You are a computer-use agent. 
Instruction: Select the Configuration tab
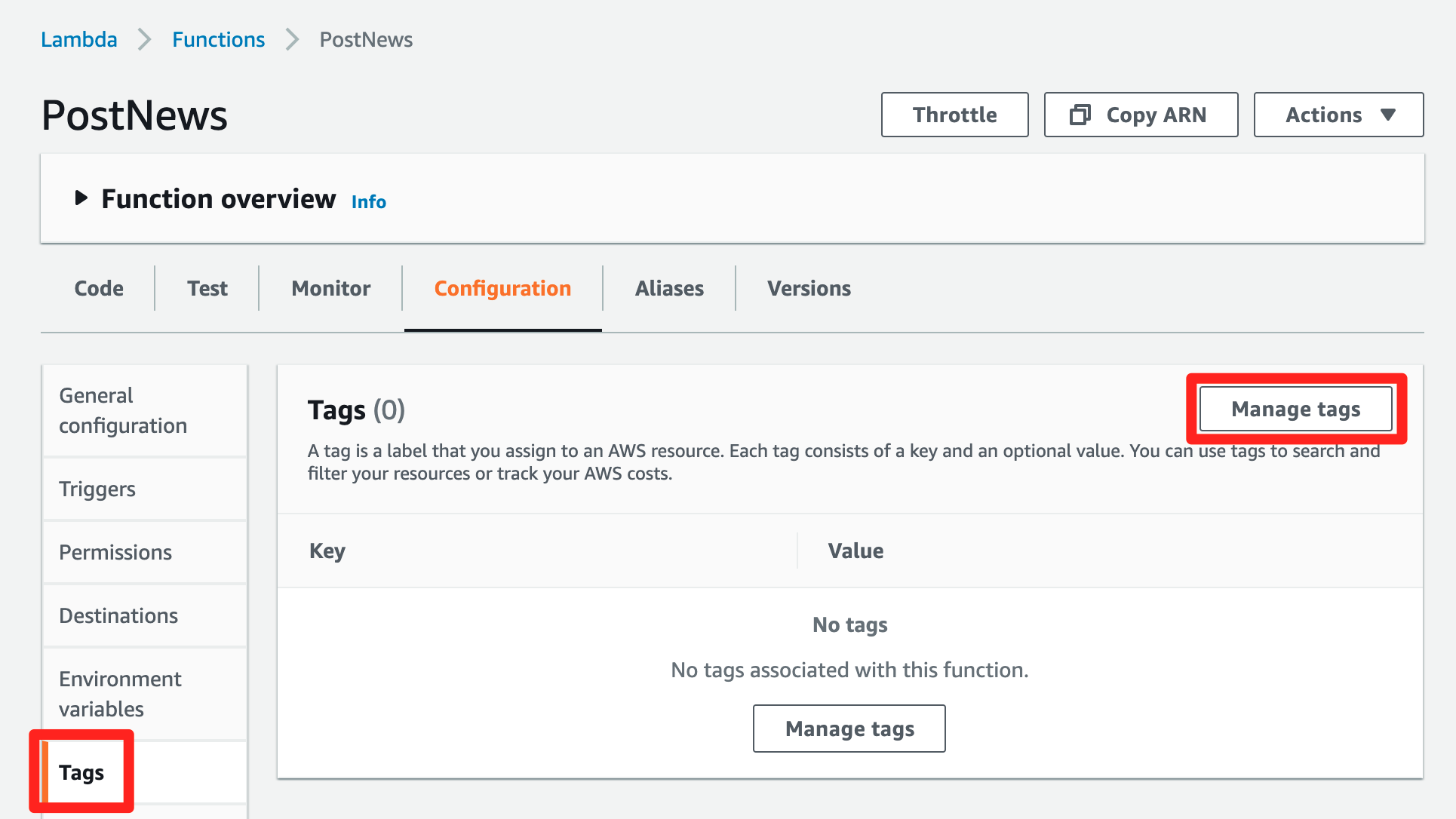(502, 288)
